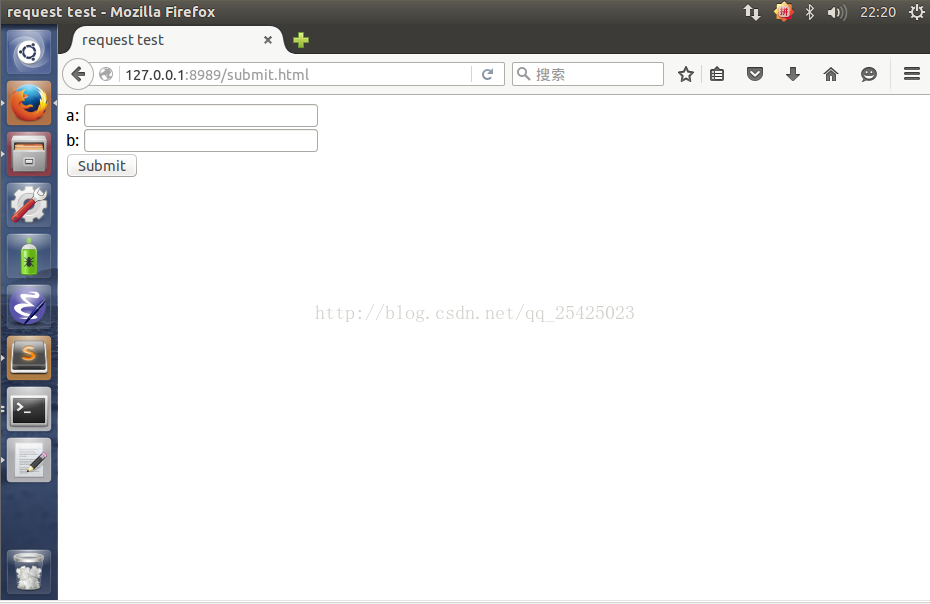Open System Settings gear-wrench icon
This screenshot has width=930, height=604.
point(29,205)
